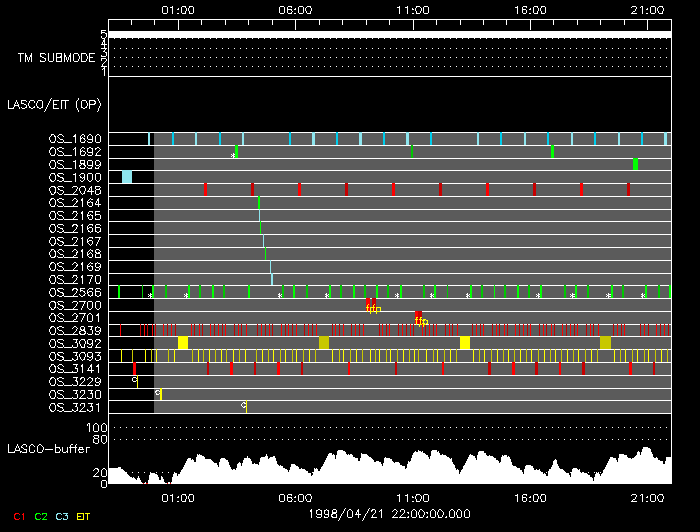Select the green block at the right of OS_1899
700x532 pixels.
coord(635,164)
